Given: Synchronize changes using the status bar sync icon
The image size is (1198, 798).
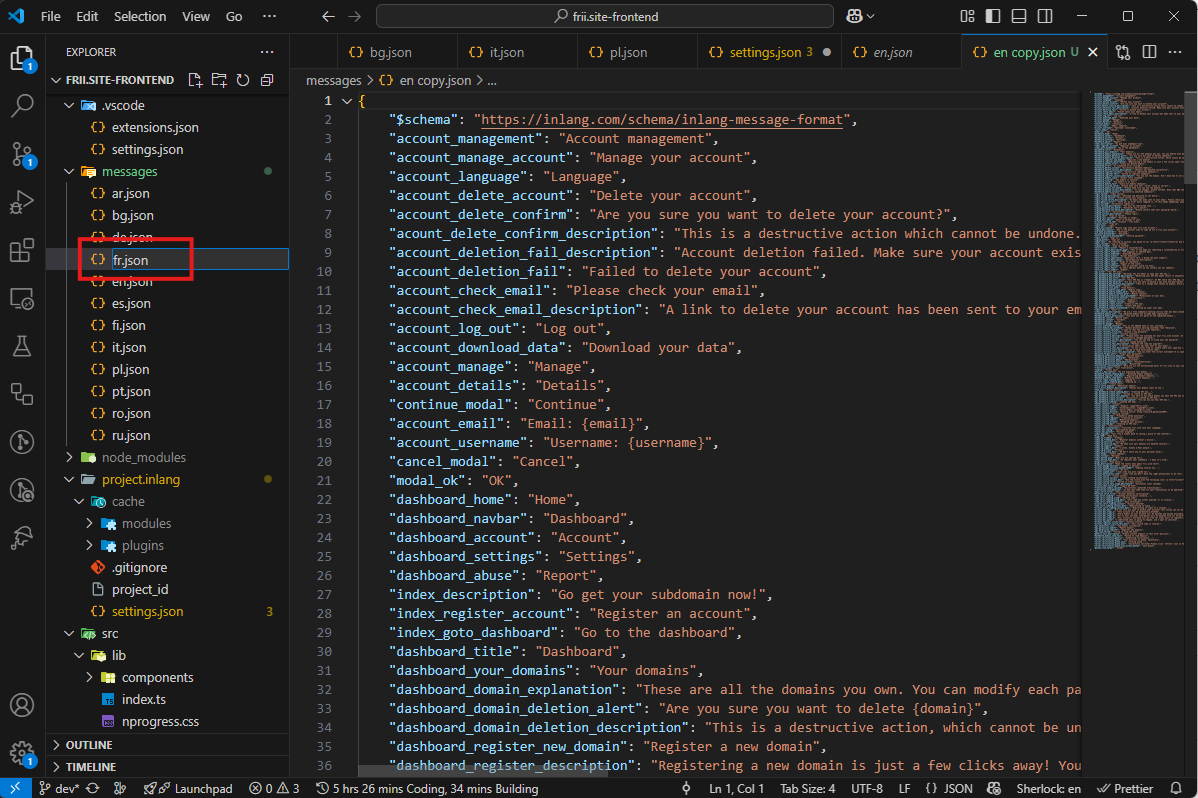Looking at the screenshot, I should click(92, 788).
